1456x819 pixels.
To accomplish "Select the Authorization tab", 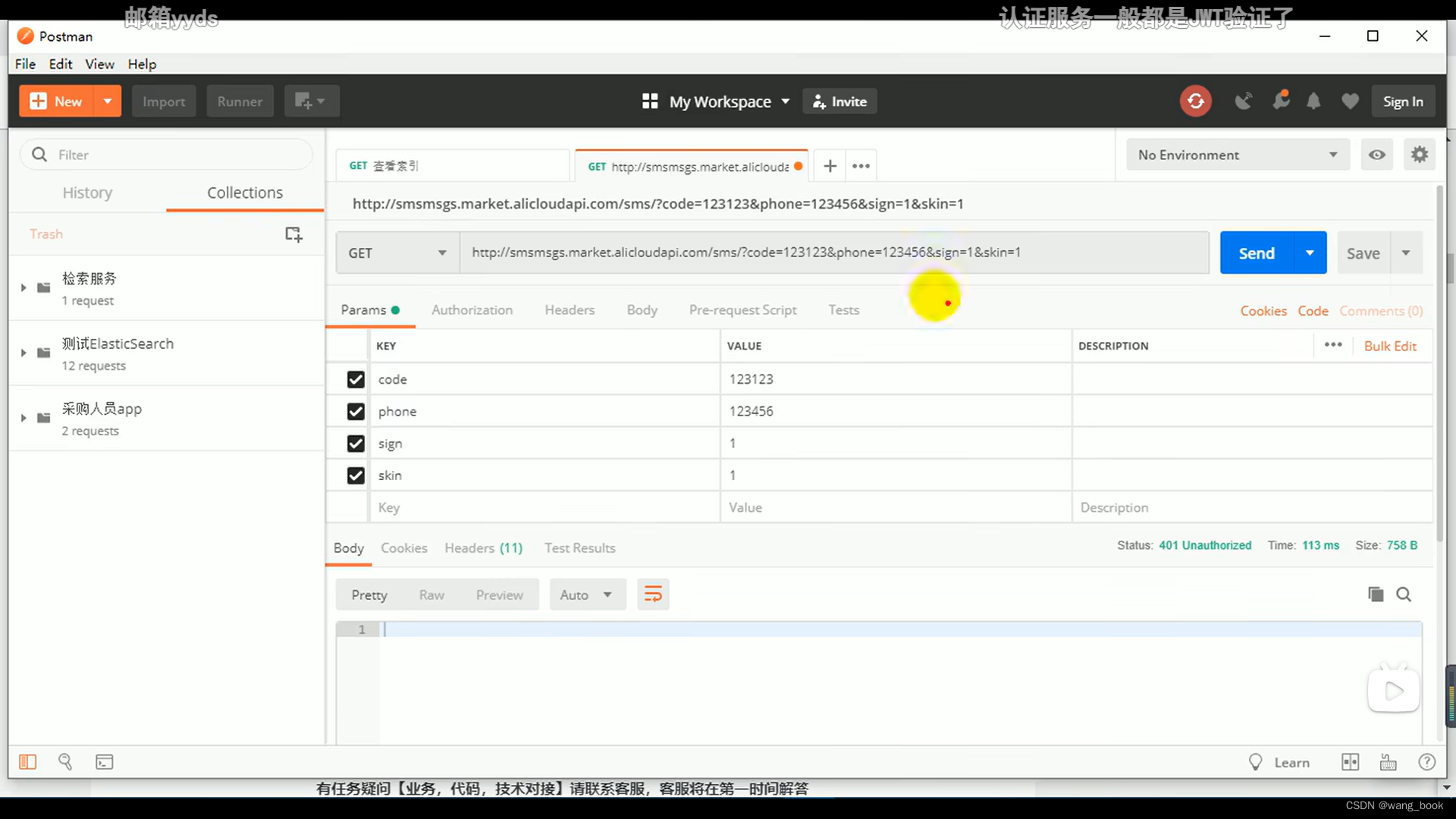I will 472,309.
